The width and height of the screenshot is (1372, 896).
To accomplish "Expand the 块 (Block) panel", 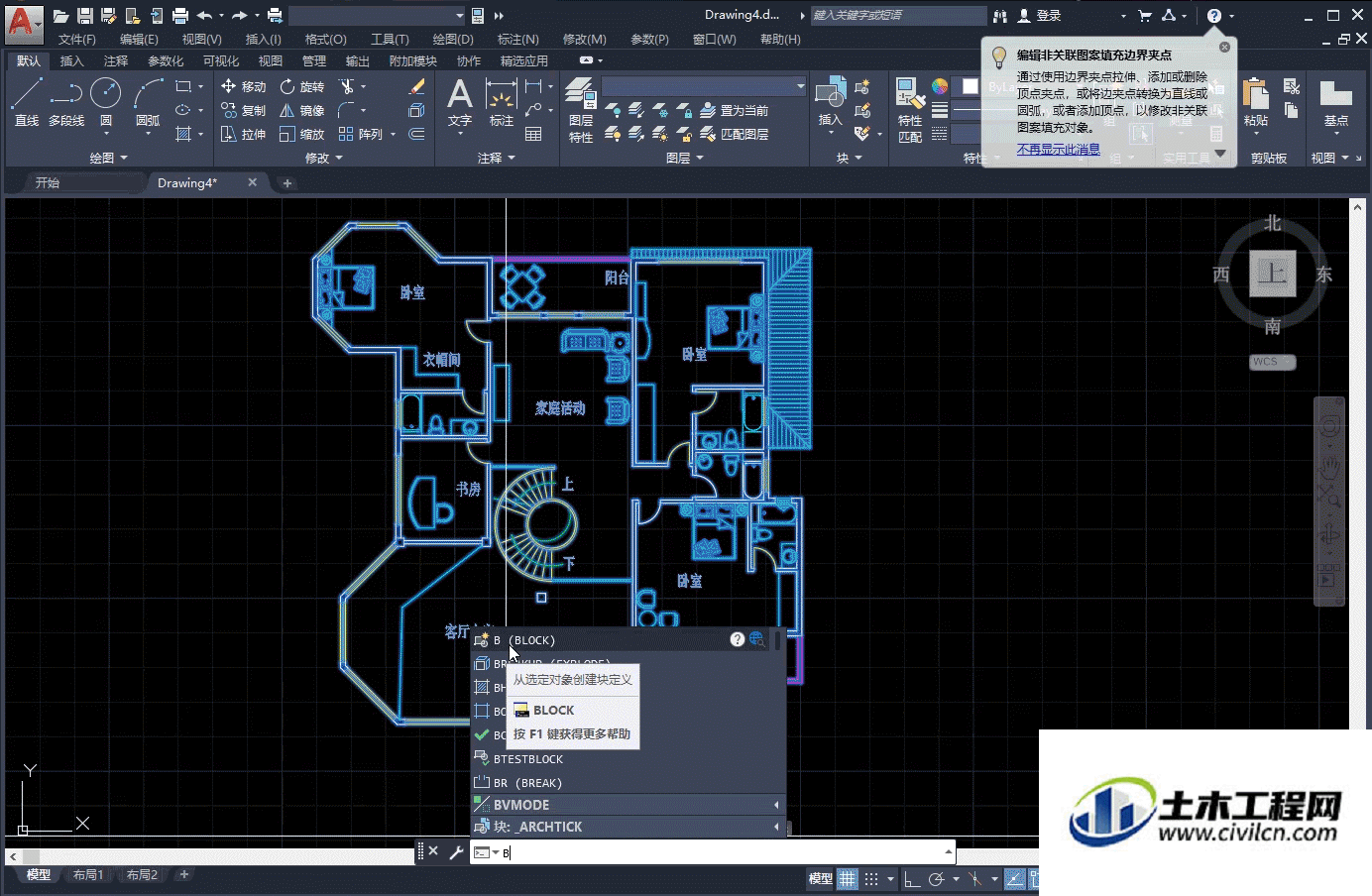I will [850, 158].
